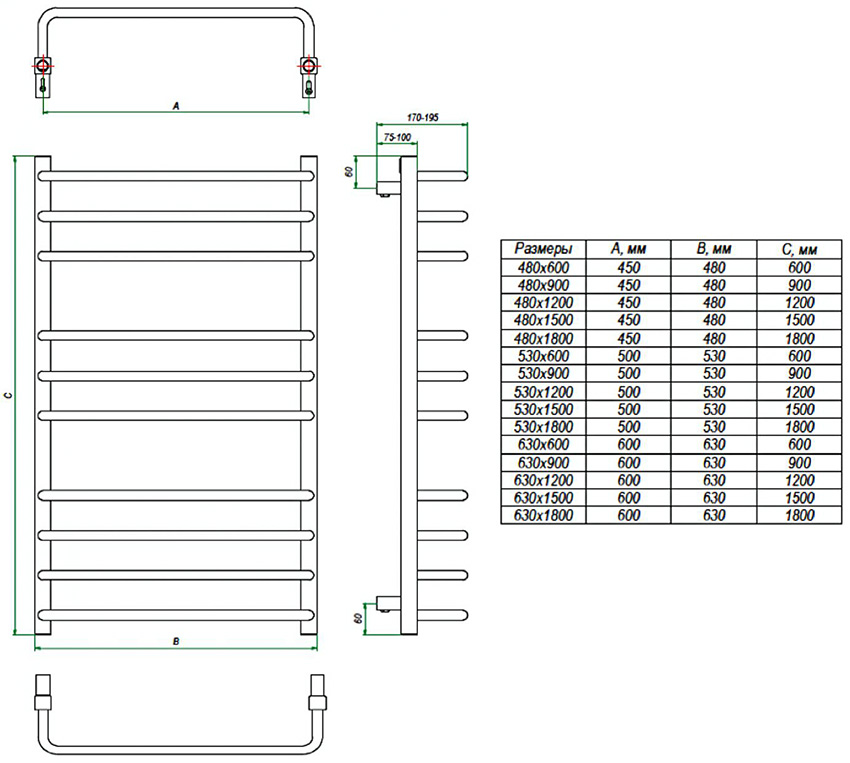Click C value '1800' in 530x1800 row
850x763 pixels.
click(800, 426)
